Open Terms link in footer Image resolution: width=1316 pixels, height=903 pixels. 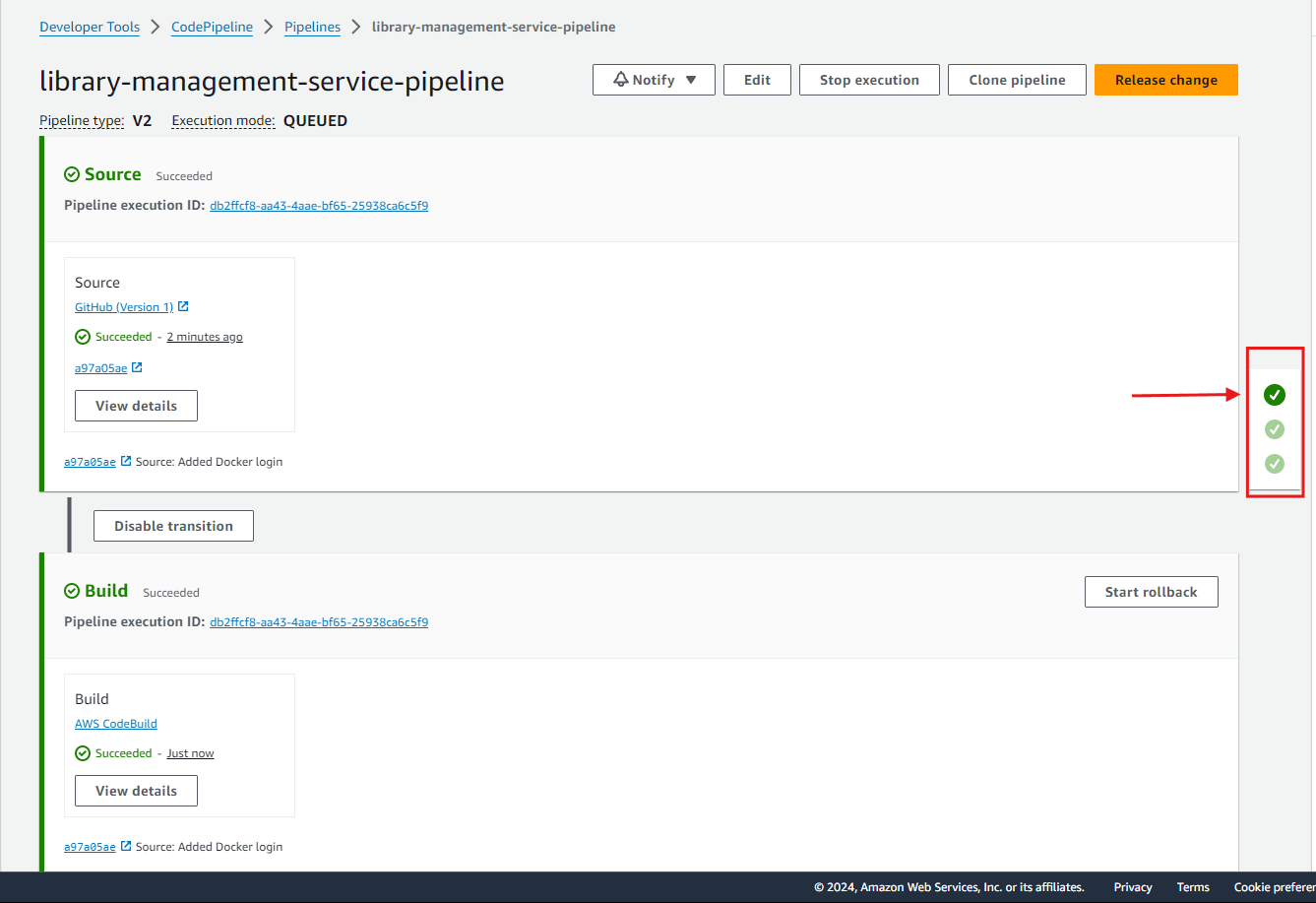click(1193, 887)
